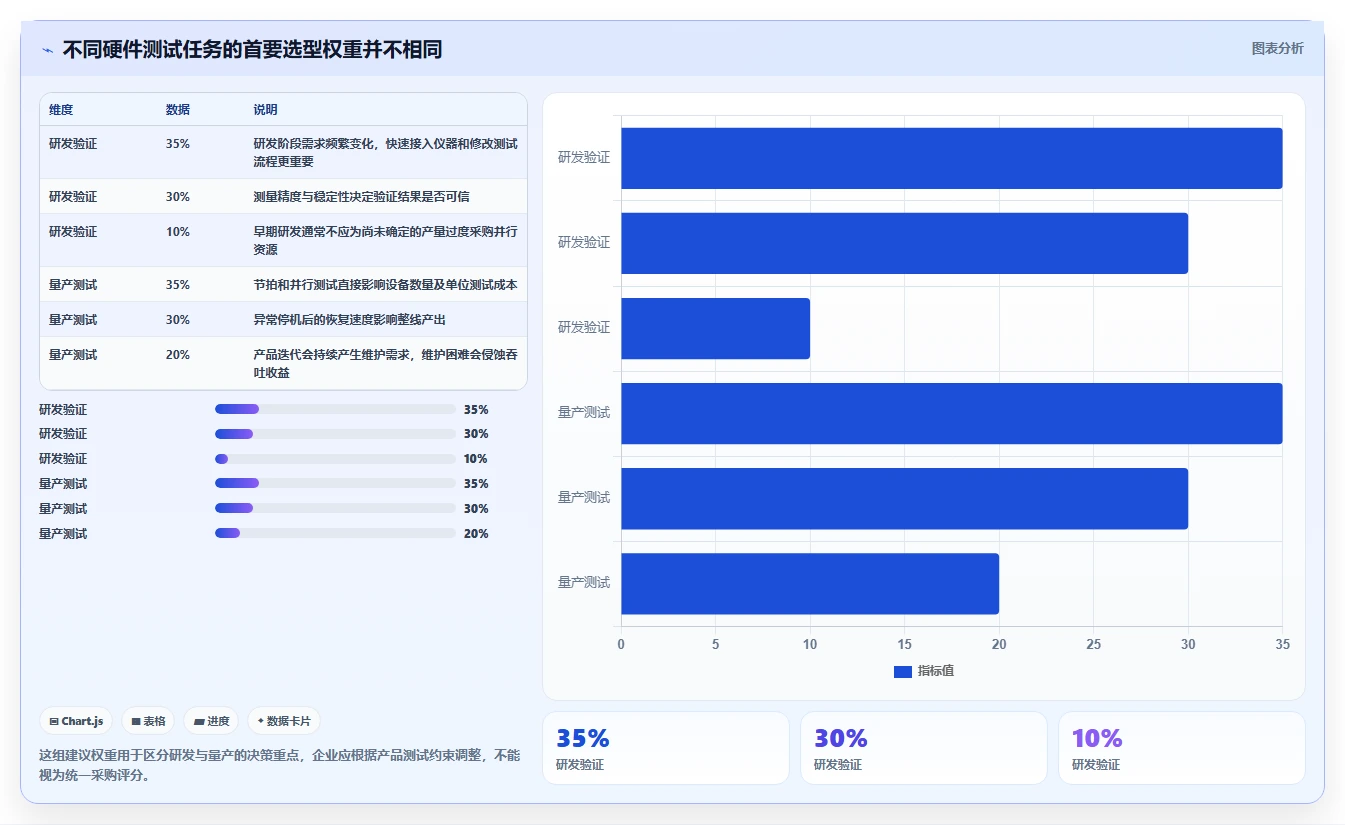Click the 10% 研发验证 summary card
1345x825 pixels.
(1182, 748)
